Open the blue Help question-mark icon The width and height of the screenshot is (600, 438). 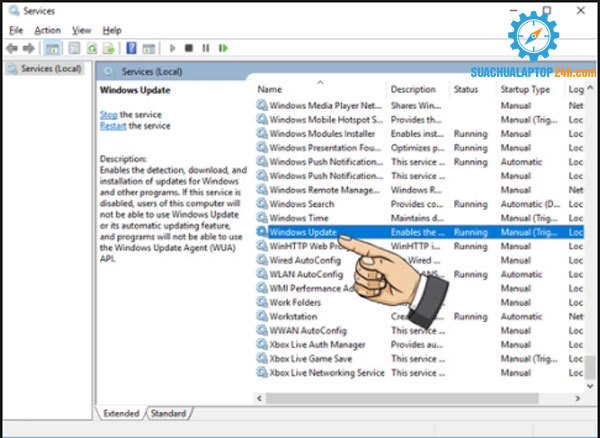[131, 48]
